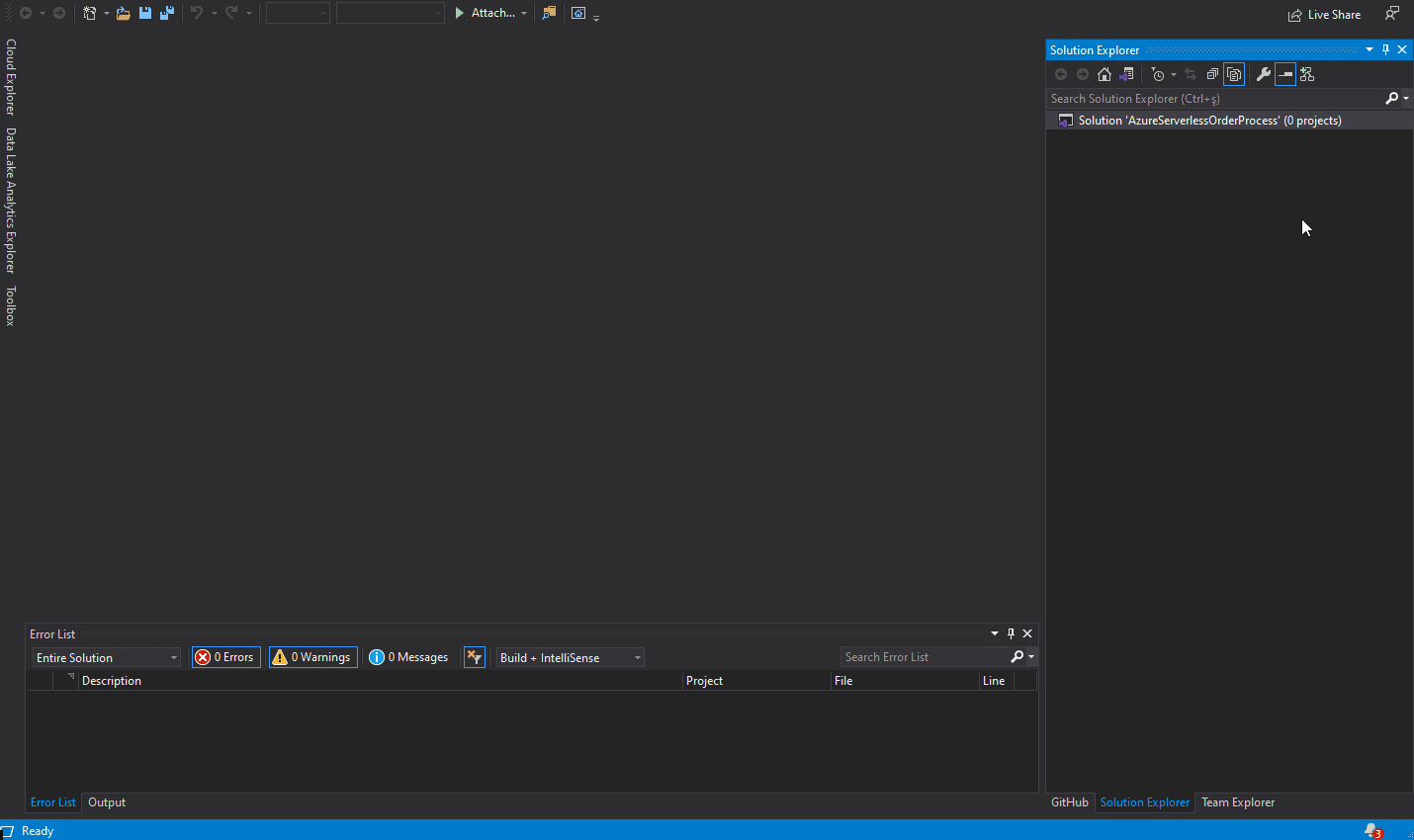
Task: Toggle the Preview Selected Items button
Action: pos(1285,74)
